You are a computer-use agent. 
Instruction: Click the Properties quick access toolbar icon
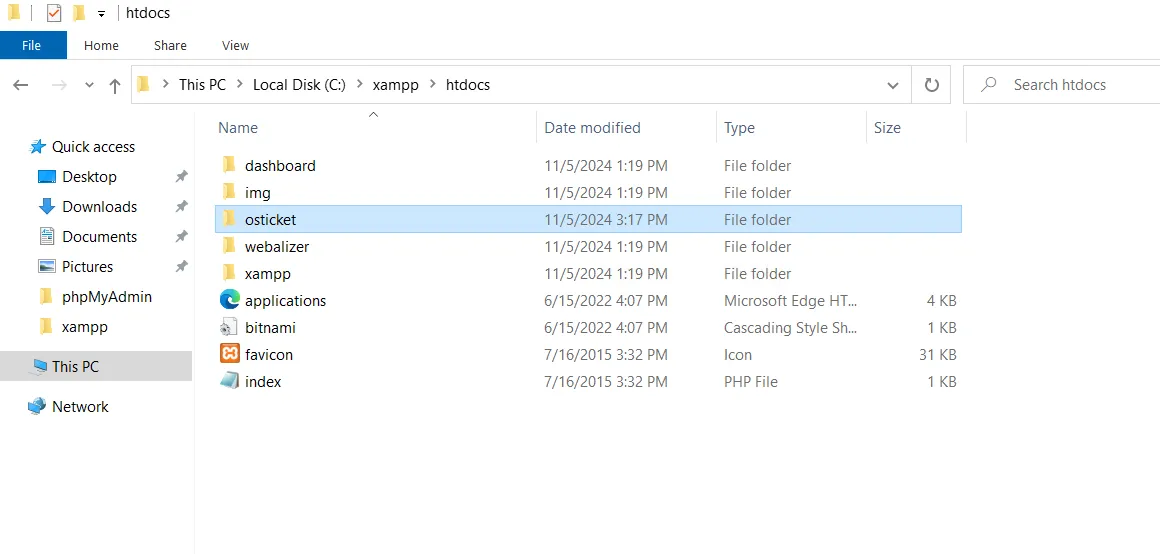click(x=54, y=13)
